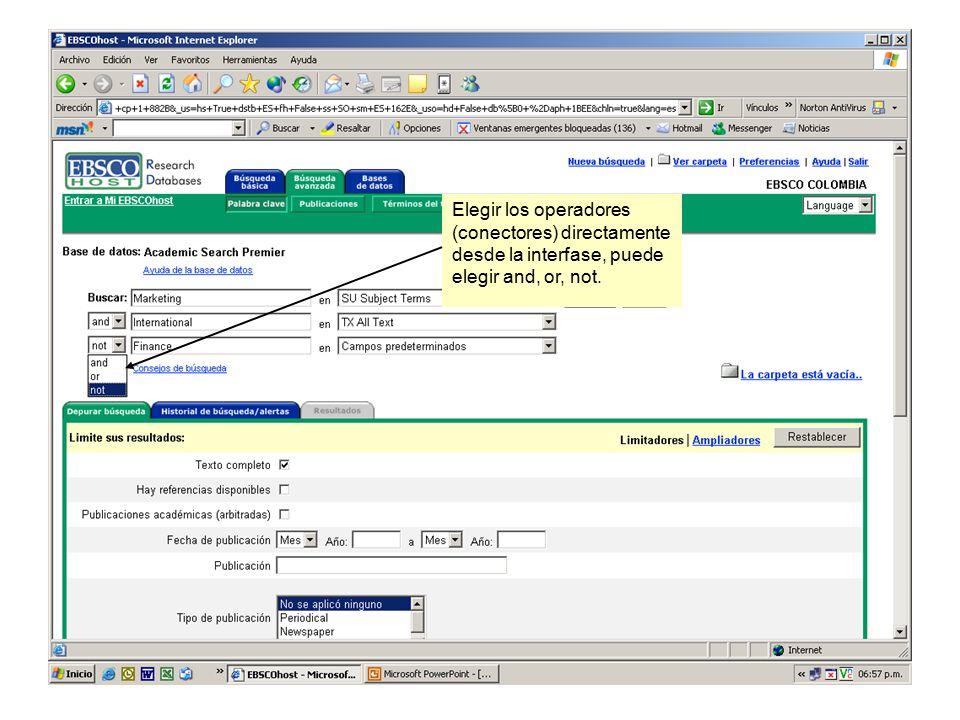Expand the TX All Text field dropdown
Screen dimensions: 960x720
click(549, 322)
